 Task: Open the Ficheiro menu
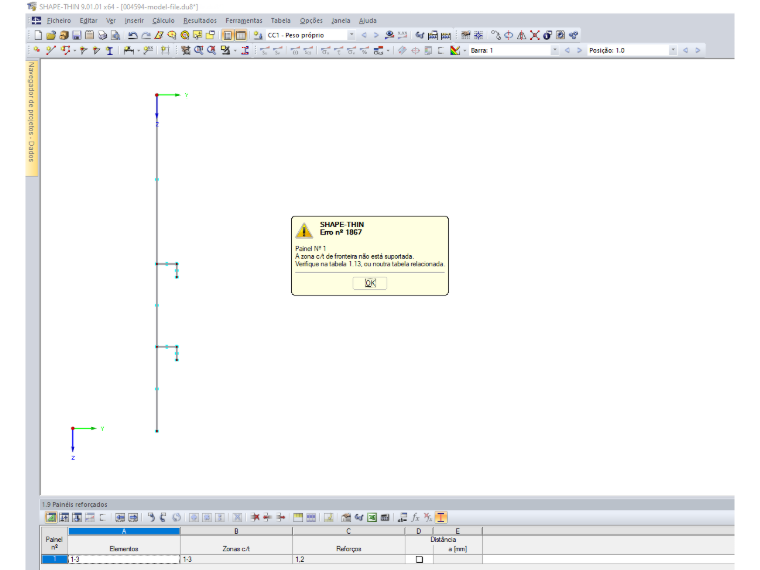click(59, 20)
